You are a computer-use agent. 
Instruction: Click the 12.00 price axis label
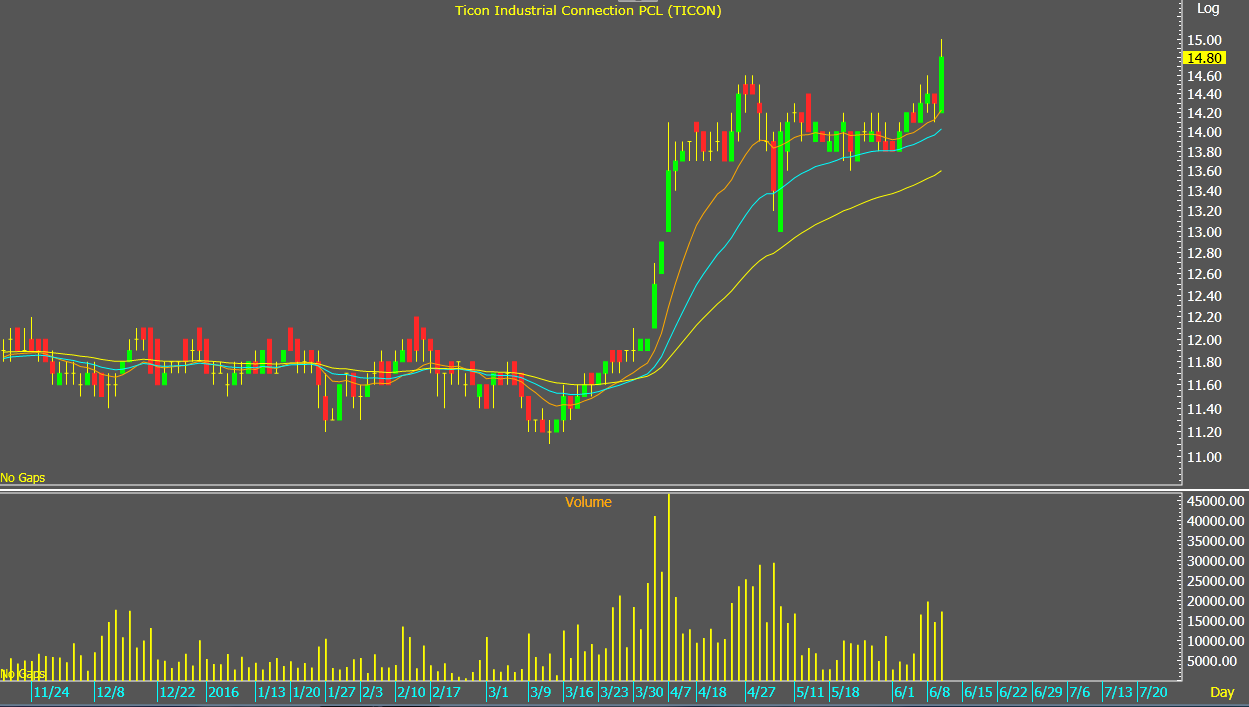coord(1203,340)
